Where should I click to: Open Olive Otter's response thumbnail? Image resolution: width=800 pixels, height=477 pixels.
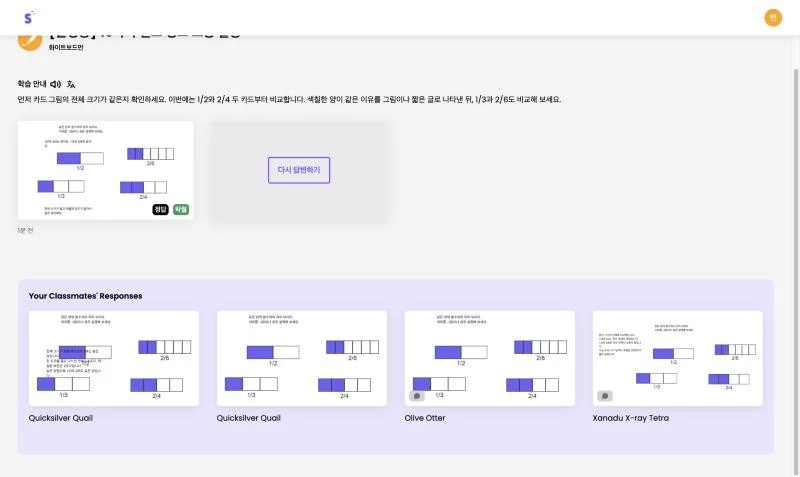(489, 358)
